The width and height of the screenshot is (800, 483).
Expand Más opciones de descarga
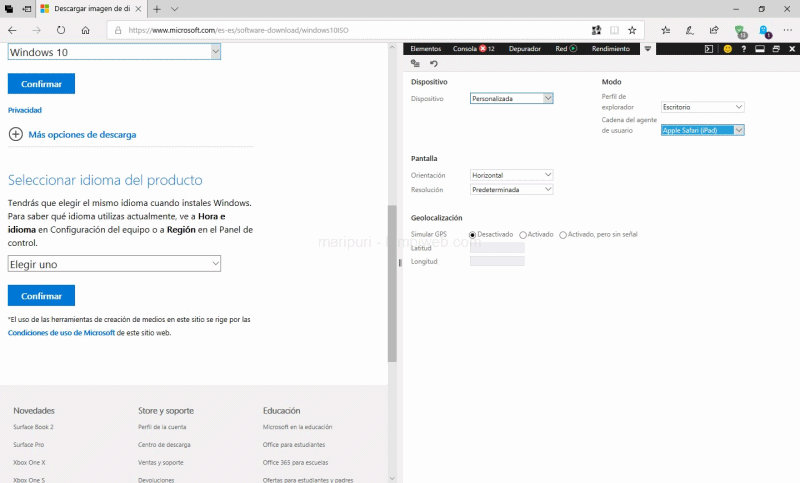coord(82,135)
